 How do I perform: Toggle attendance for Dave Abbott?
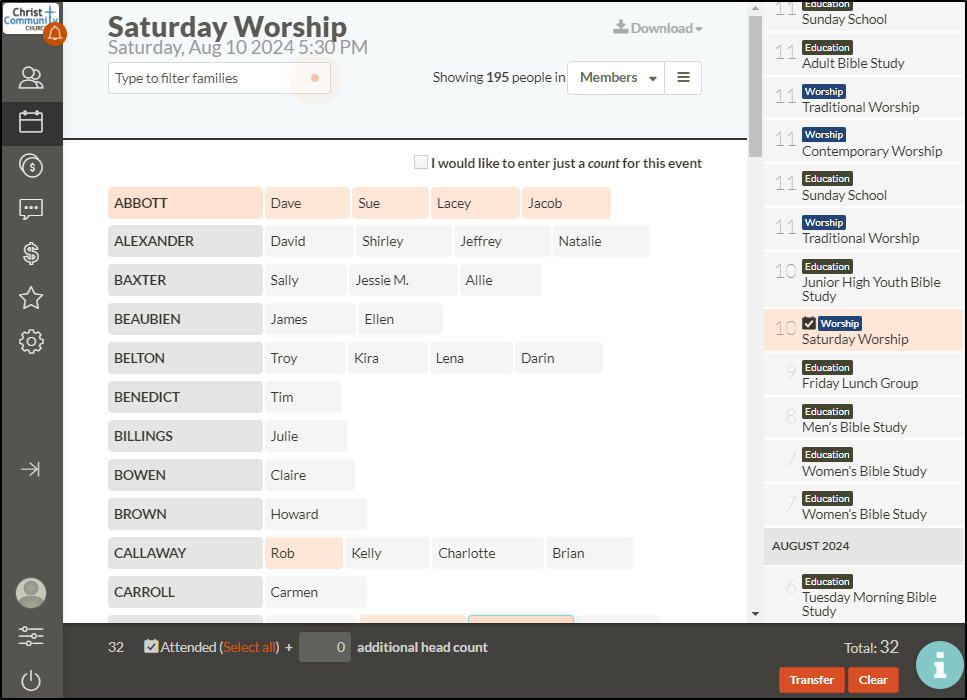tap(307, 203)
